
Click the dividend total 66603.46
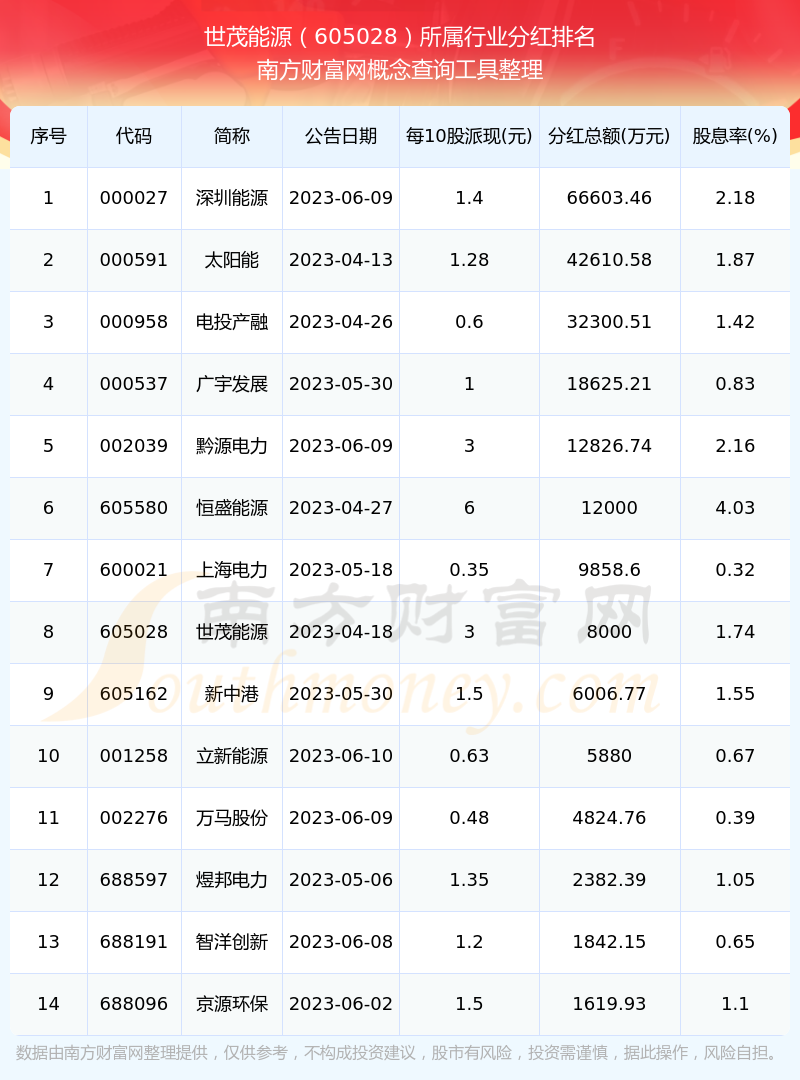click(x=609, y=198)
